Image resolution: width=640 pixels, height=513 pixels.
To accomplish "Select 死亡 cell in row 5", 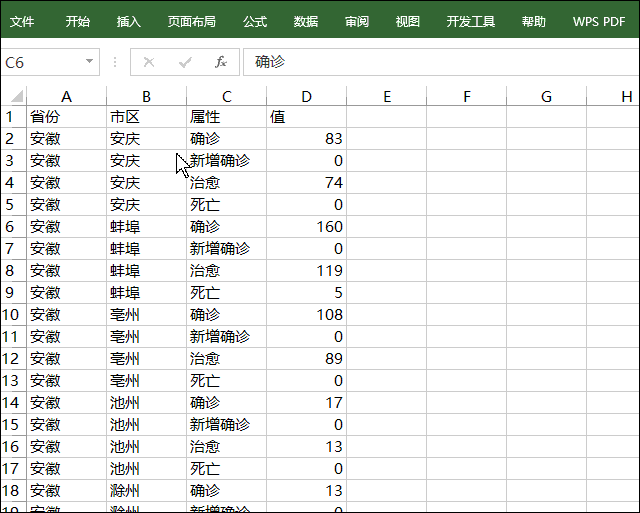I will click(x=227, y=204).
